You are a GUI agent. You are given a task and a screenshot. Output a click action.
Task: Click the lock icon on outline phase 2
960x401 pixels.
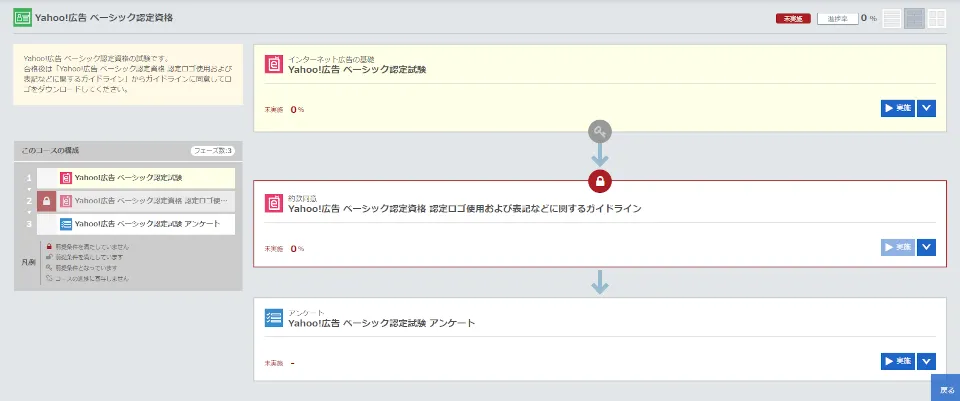point(47,201)
